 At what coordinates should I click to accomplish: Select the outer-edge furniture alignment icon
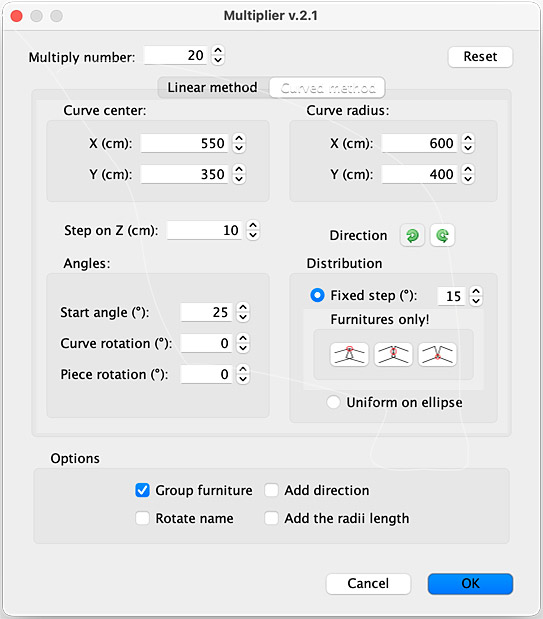(349, 354)
